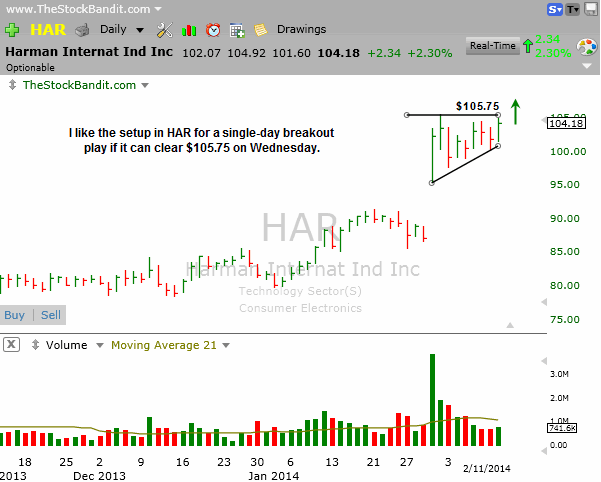Open the yellow notes icon
601x482 pixels.
tap(260, 30)
